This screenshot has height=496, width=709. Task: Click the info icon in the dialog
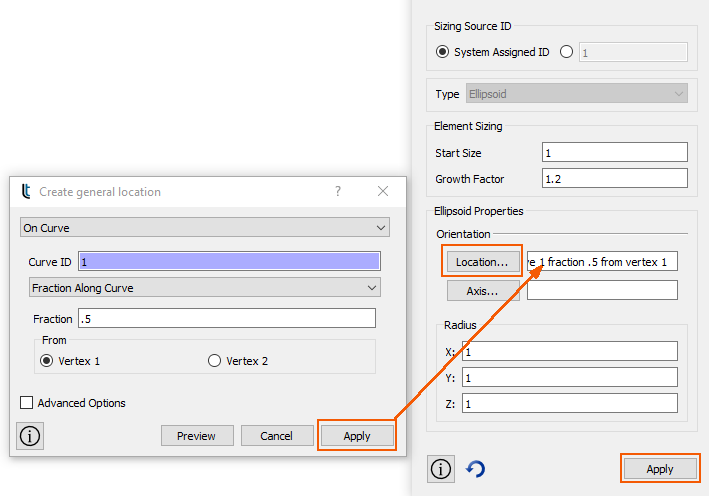31,436
